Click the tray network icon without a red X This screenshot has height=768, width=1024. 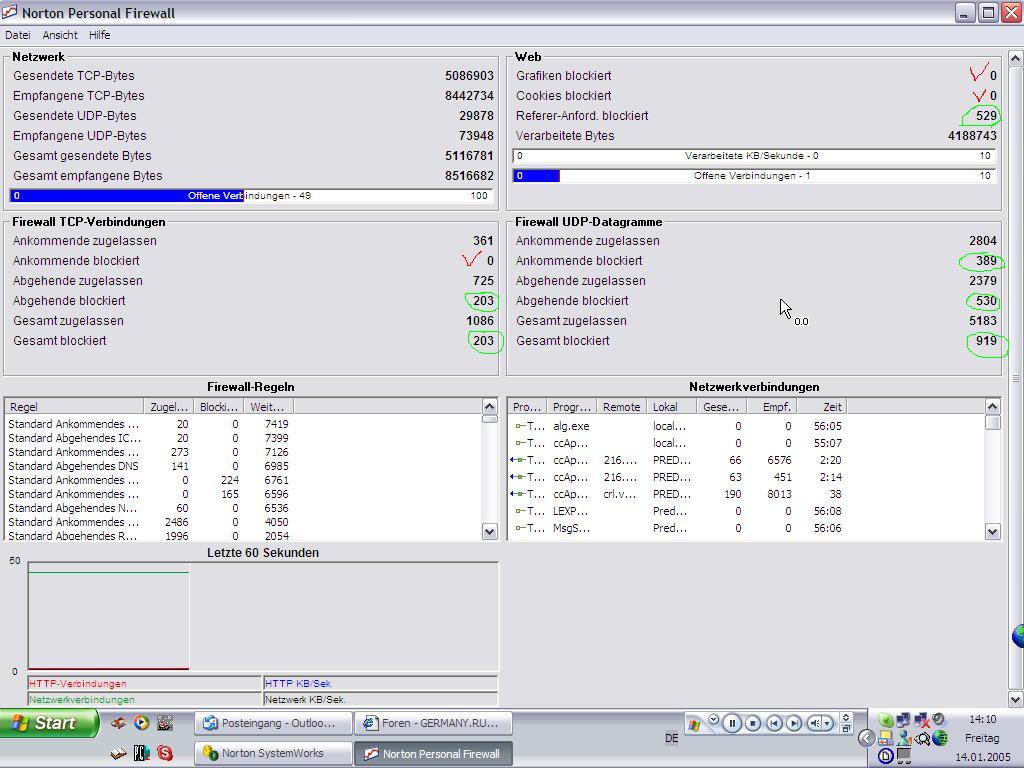[903, 720]
